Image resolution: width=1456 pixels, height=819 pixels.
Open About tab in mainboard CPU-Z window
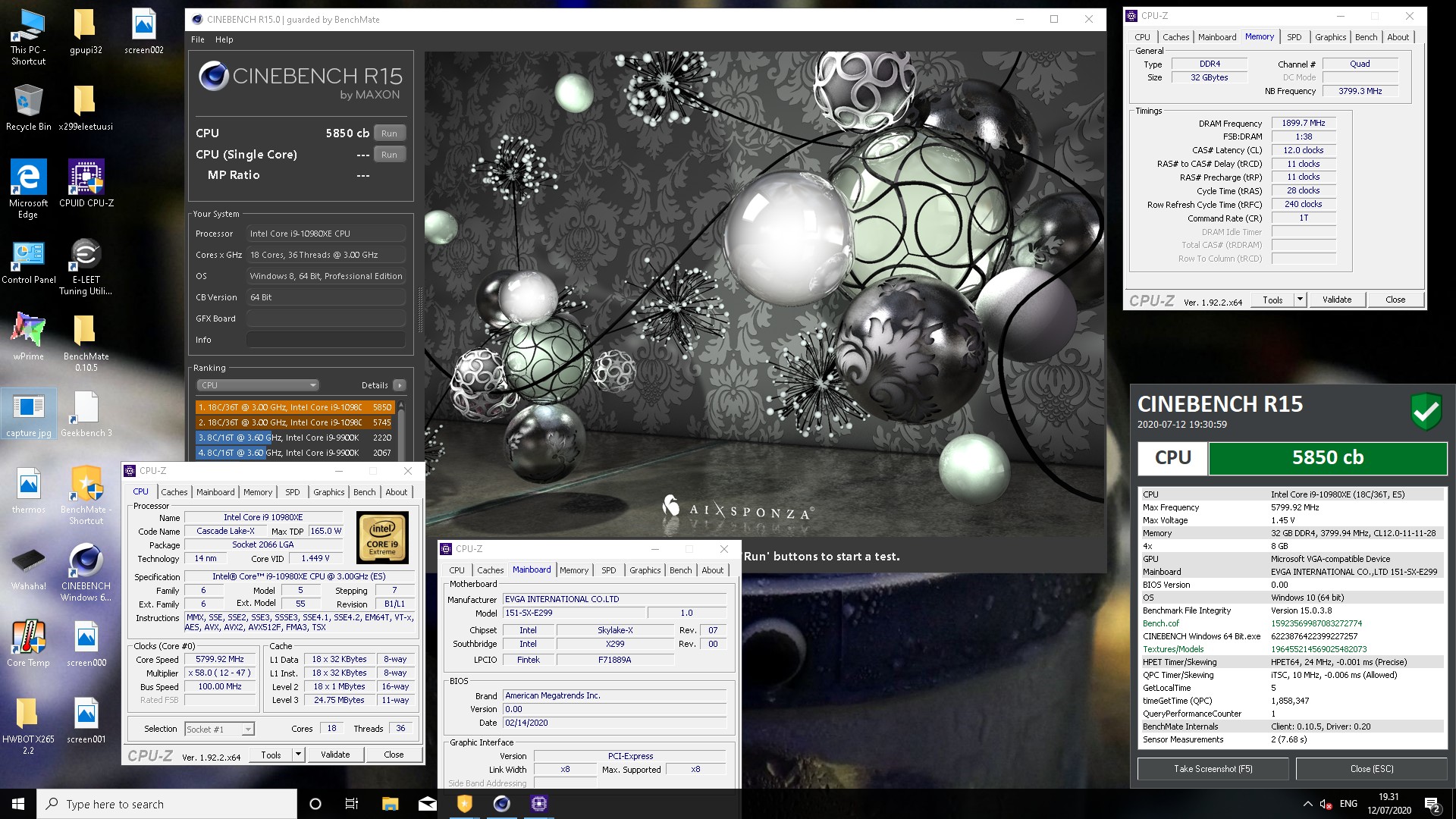(712, 570)
